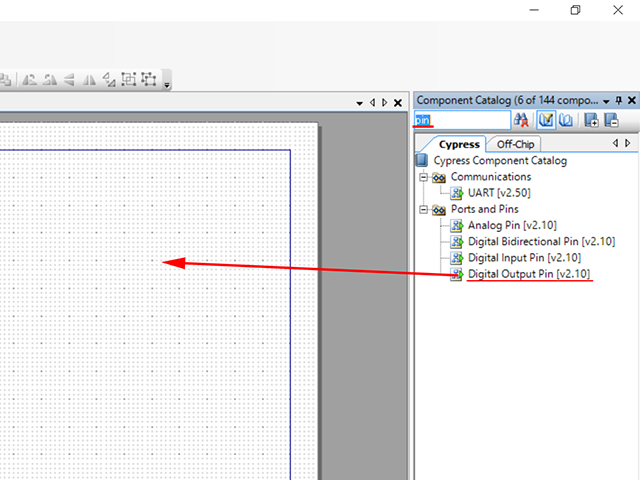Select the Cypress Component Catalog root node
Image resolution: width=640 pixels, height=480 pixels.
click(x=500, y=160)
